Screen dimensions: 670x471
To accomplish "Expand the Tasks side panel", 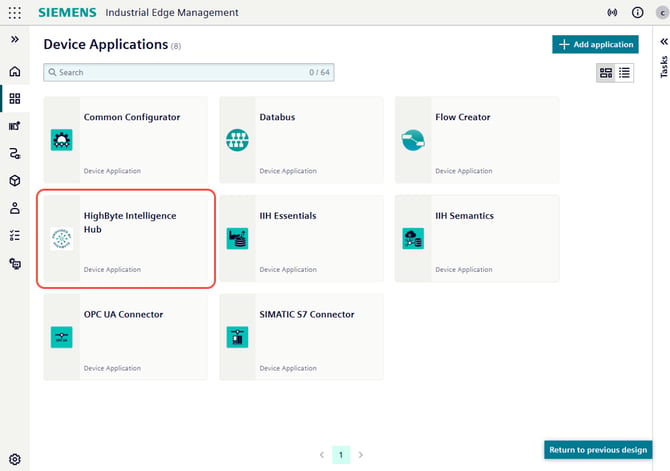I will (x=664, y=41).
